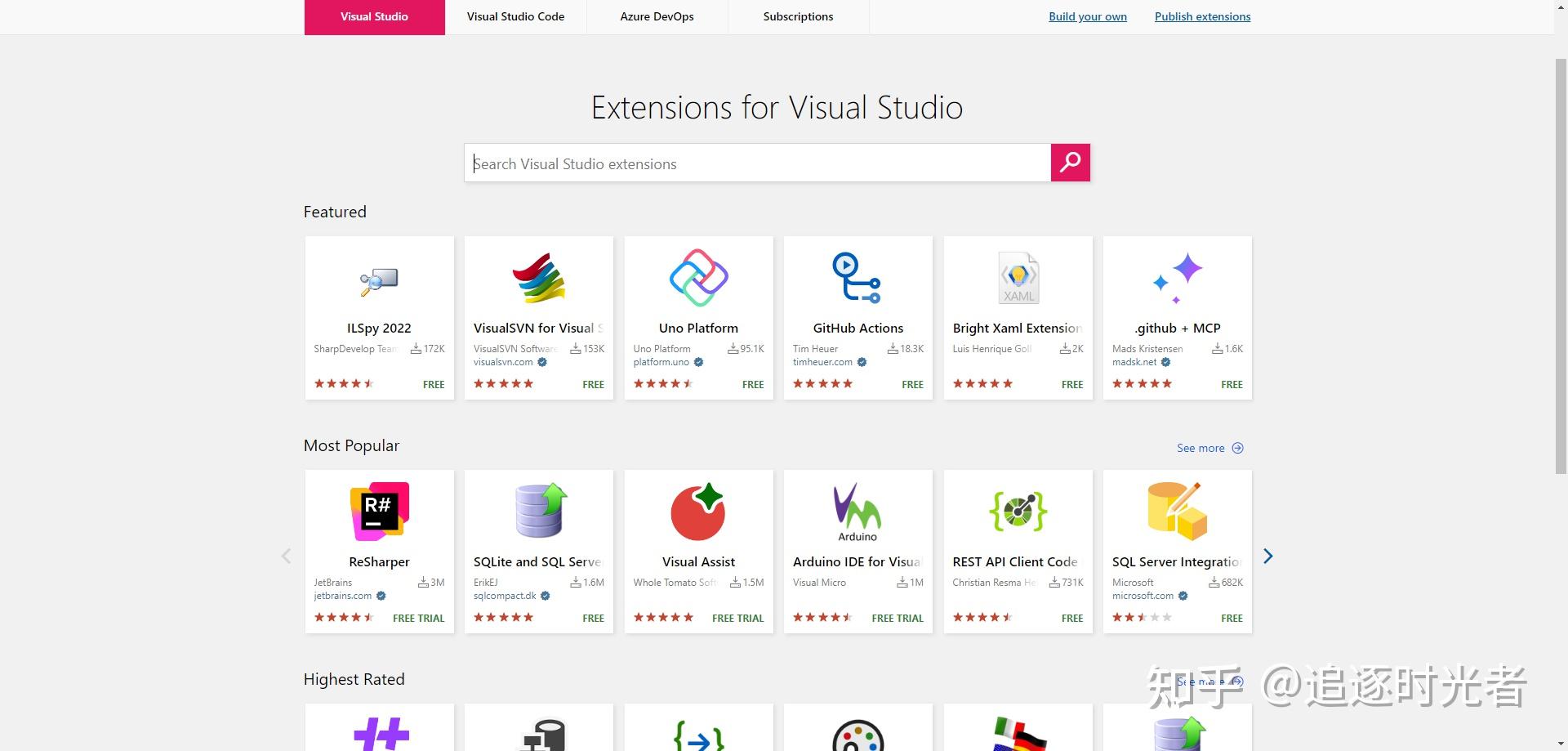Image resolution: width=1568 pixels, height=751 pixels.
Task: Click the sqlcompact.dk publisher link
Action: [505, 596]
